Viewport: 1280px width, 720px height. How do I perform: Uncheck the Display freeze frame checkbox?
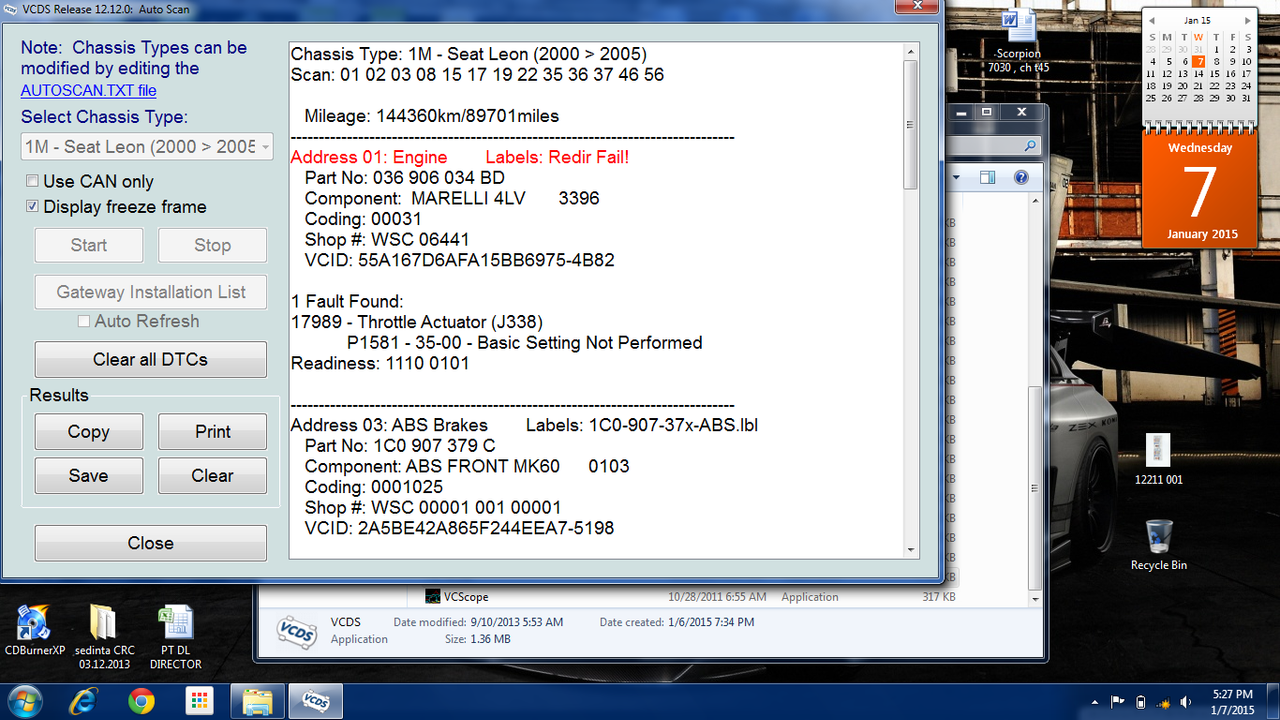(x=33, y=207)
